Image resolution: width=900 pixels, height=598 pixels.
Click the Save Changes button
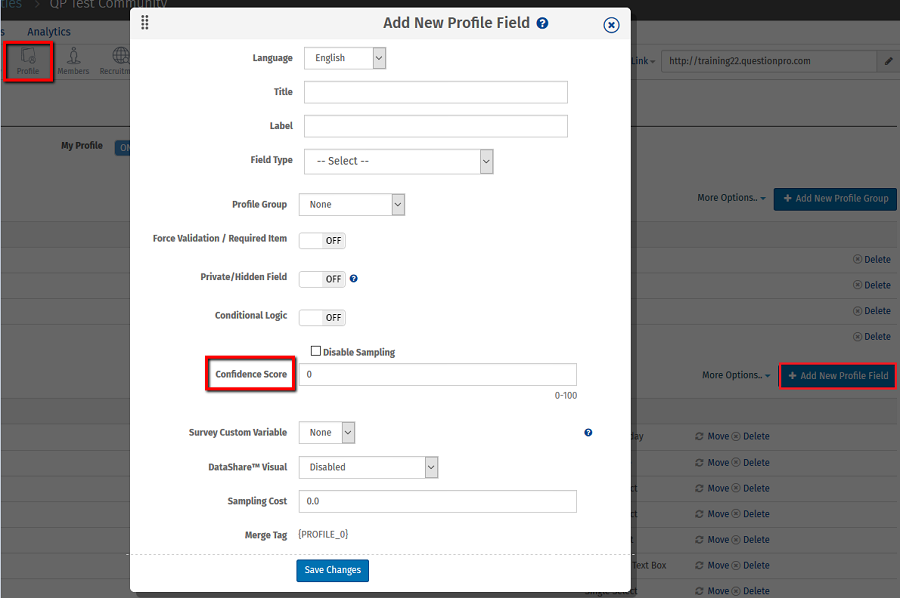pos(332,570)
